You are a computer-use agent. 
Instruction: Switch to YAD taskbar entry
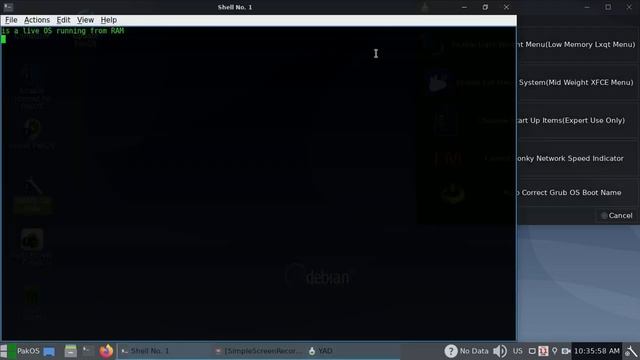click(x=352, y=351)
